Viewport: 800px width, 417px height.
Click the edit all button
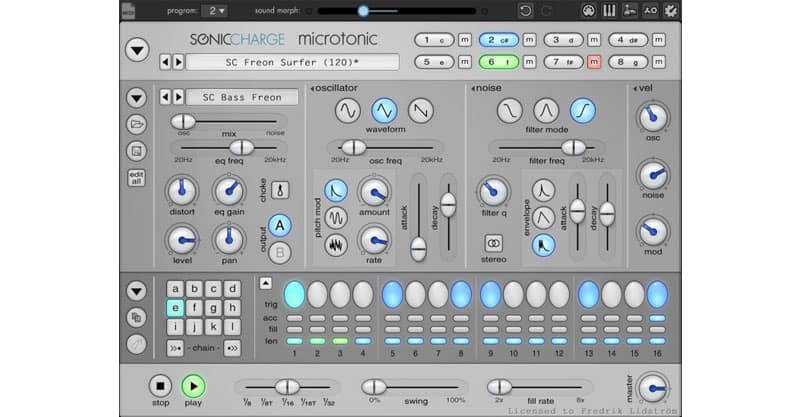tap(136, 178)
